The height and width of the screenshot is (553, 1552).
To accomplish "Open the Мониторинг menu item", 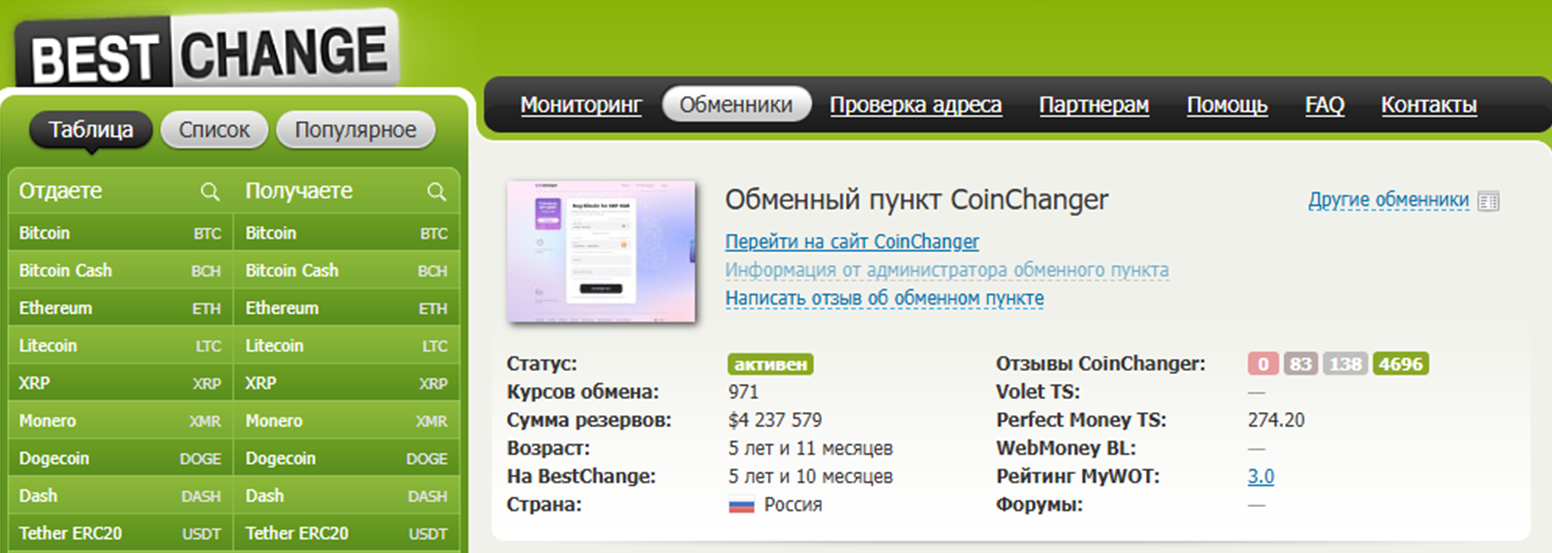I will (581, 105).
